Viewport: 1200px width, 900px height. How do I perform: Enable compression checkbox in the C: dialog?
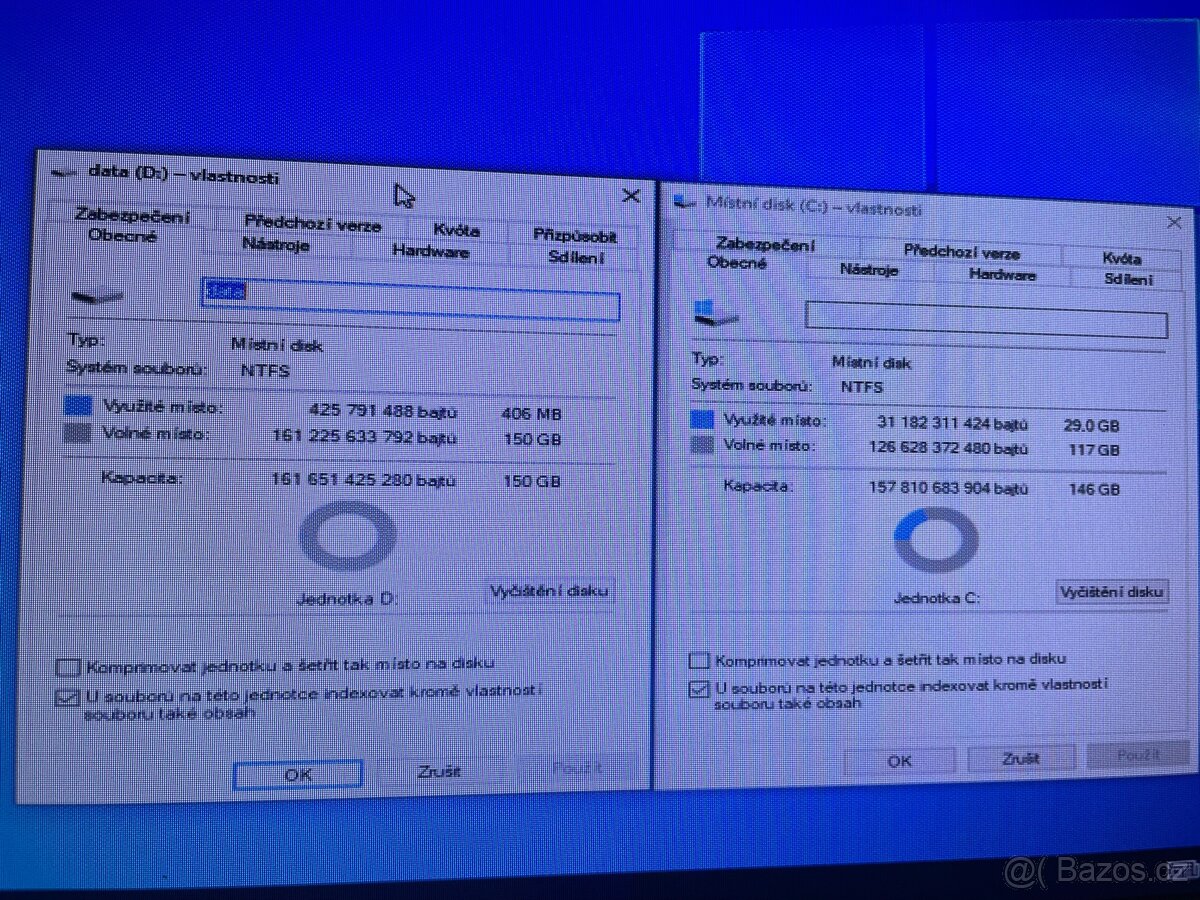[698, 659]
